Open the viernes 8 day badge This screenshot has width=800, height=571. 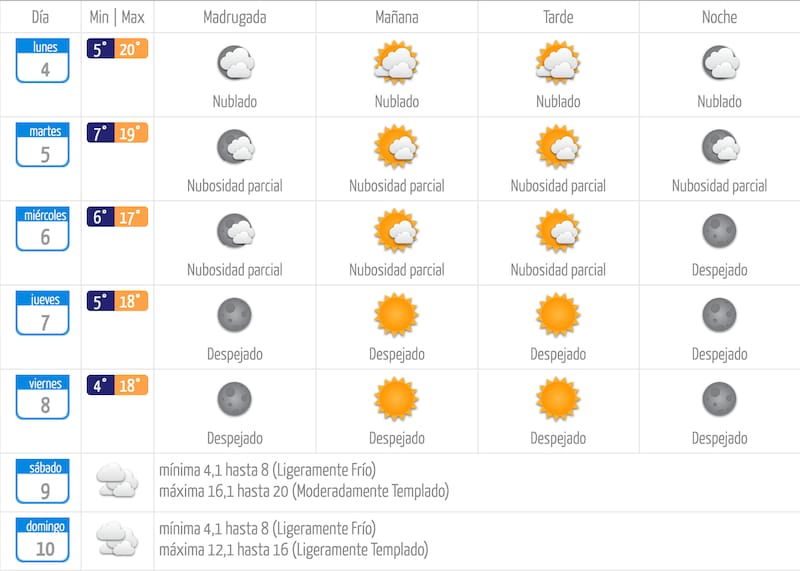[44, 397]
